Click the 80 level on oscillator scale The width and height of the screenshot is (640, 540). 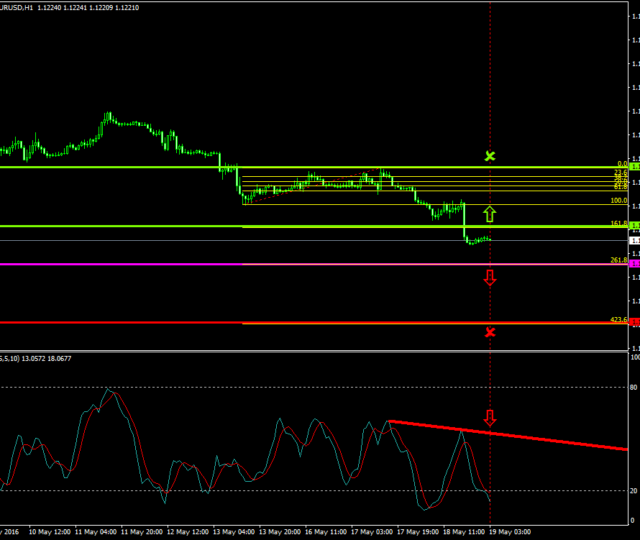[x=633, y=387]
